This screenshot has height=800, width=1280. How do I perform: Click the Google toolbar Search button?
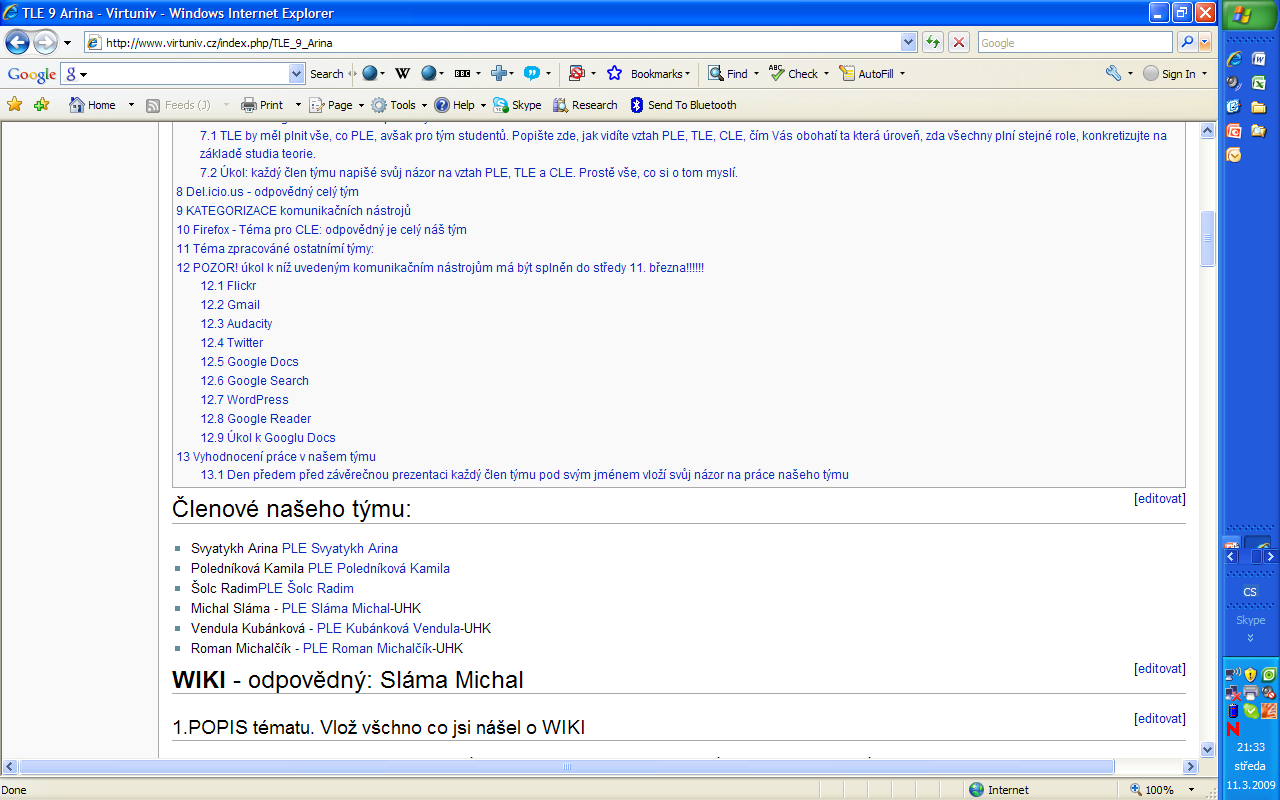coord(326,74)
